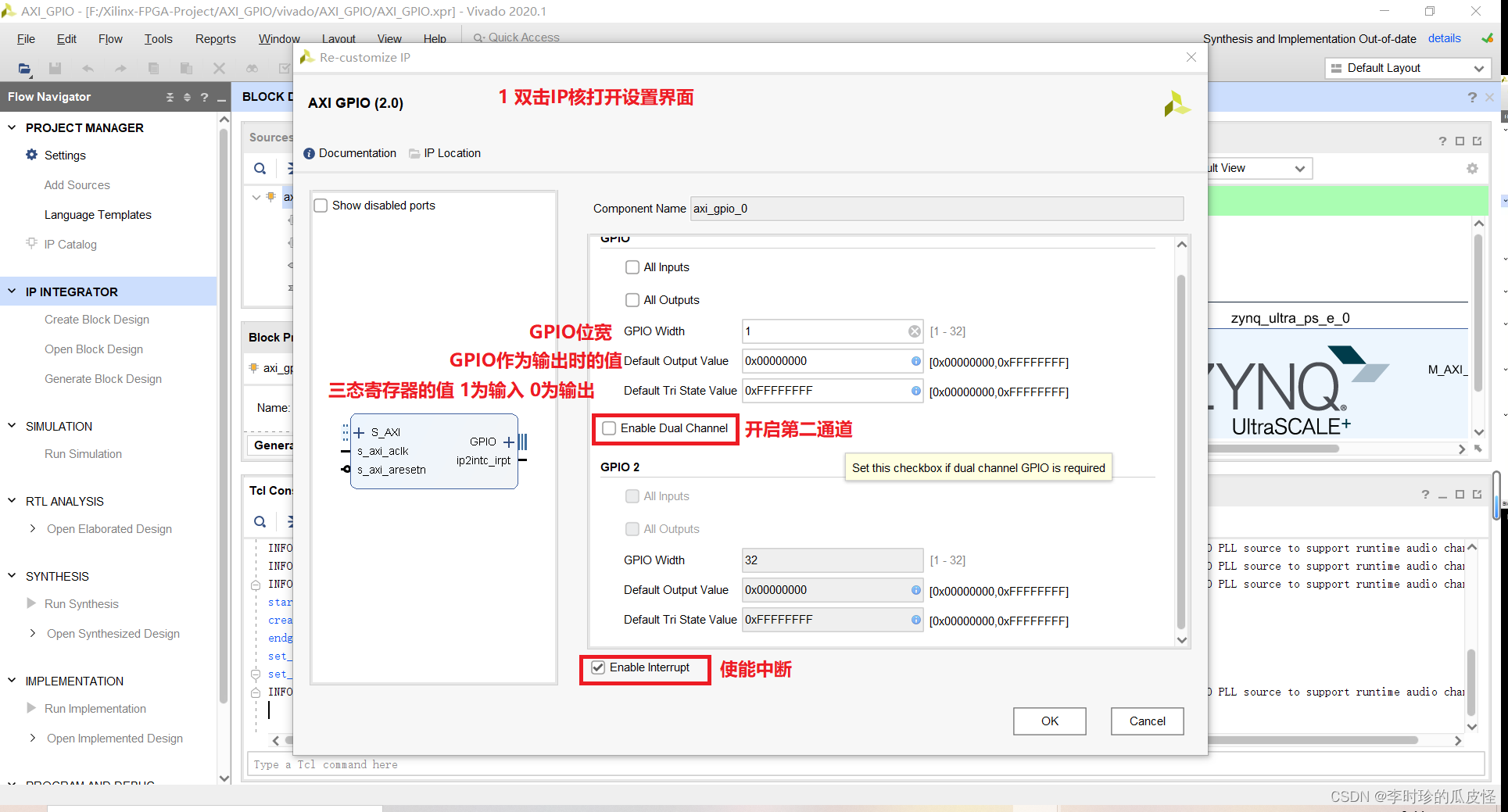
Task: Collapse the SIMULATION section
Action: (12, 426)
